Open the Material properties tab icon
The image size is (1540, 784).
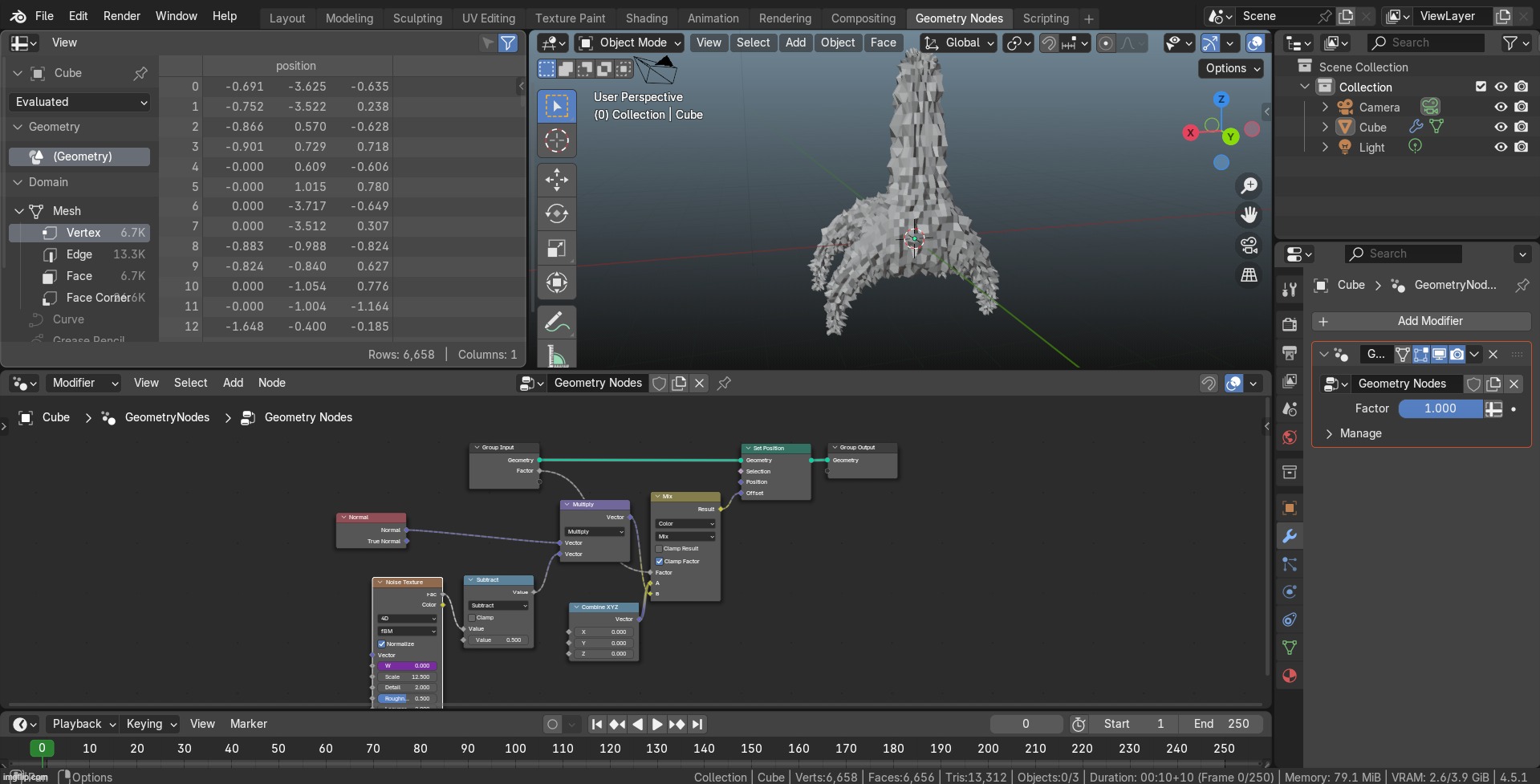pyautogui.click(x=1290, y=676)
